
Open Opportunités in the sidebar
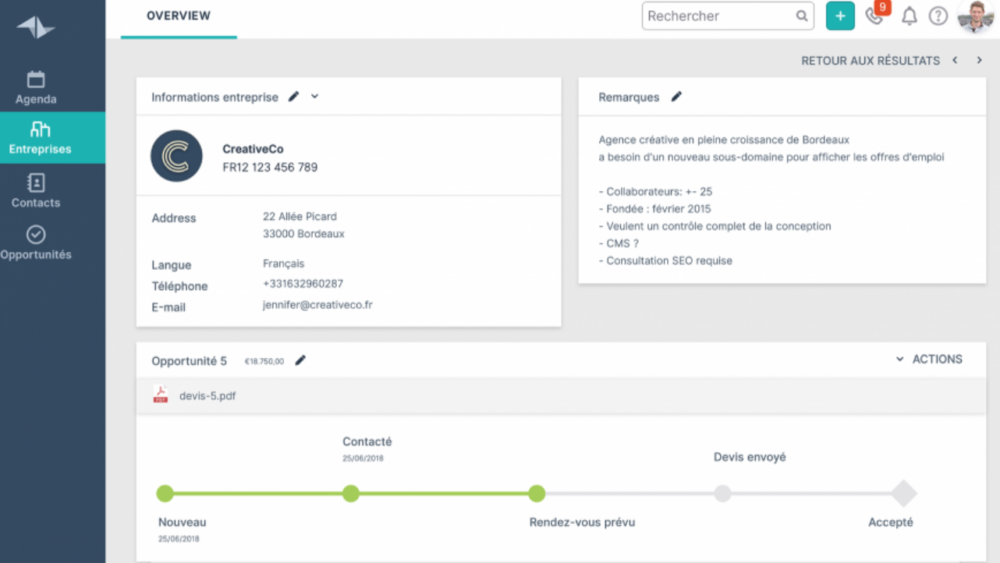point(36,243)
